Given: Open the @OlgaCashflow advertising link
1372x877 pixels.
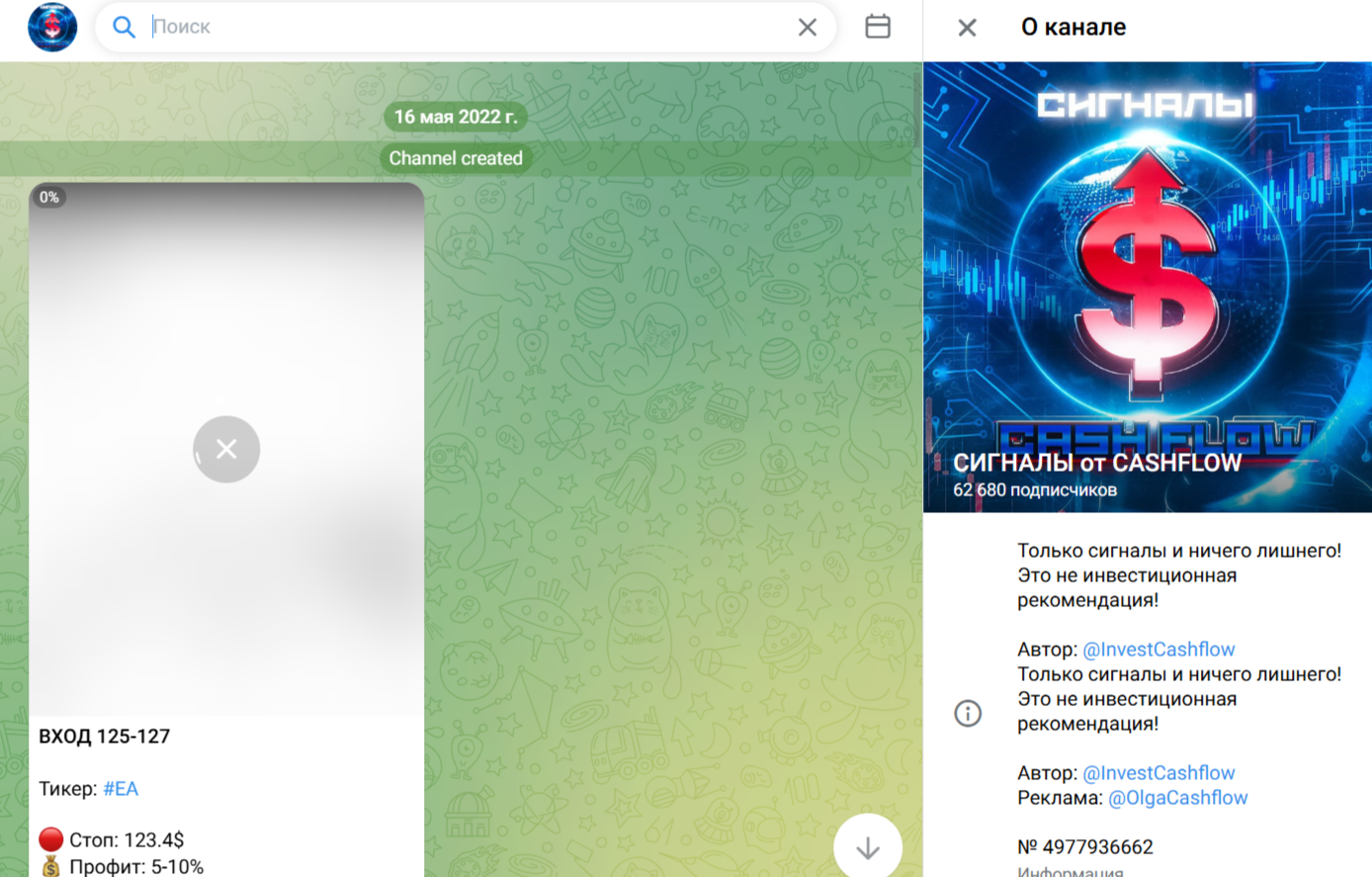Looking at the screenshot, I should click(1177, 798).
